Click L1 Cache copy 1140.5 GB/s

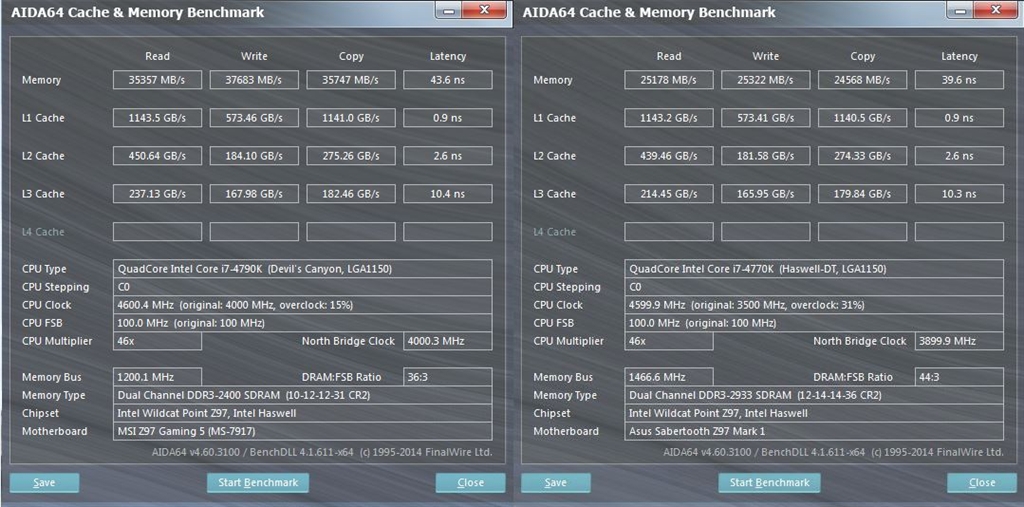click(862, 118)
